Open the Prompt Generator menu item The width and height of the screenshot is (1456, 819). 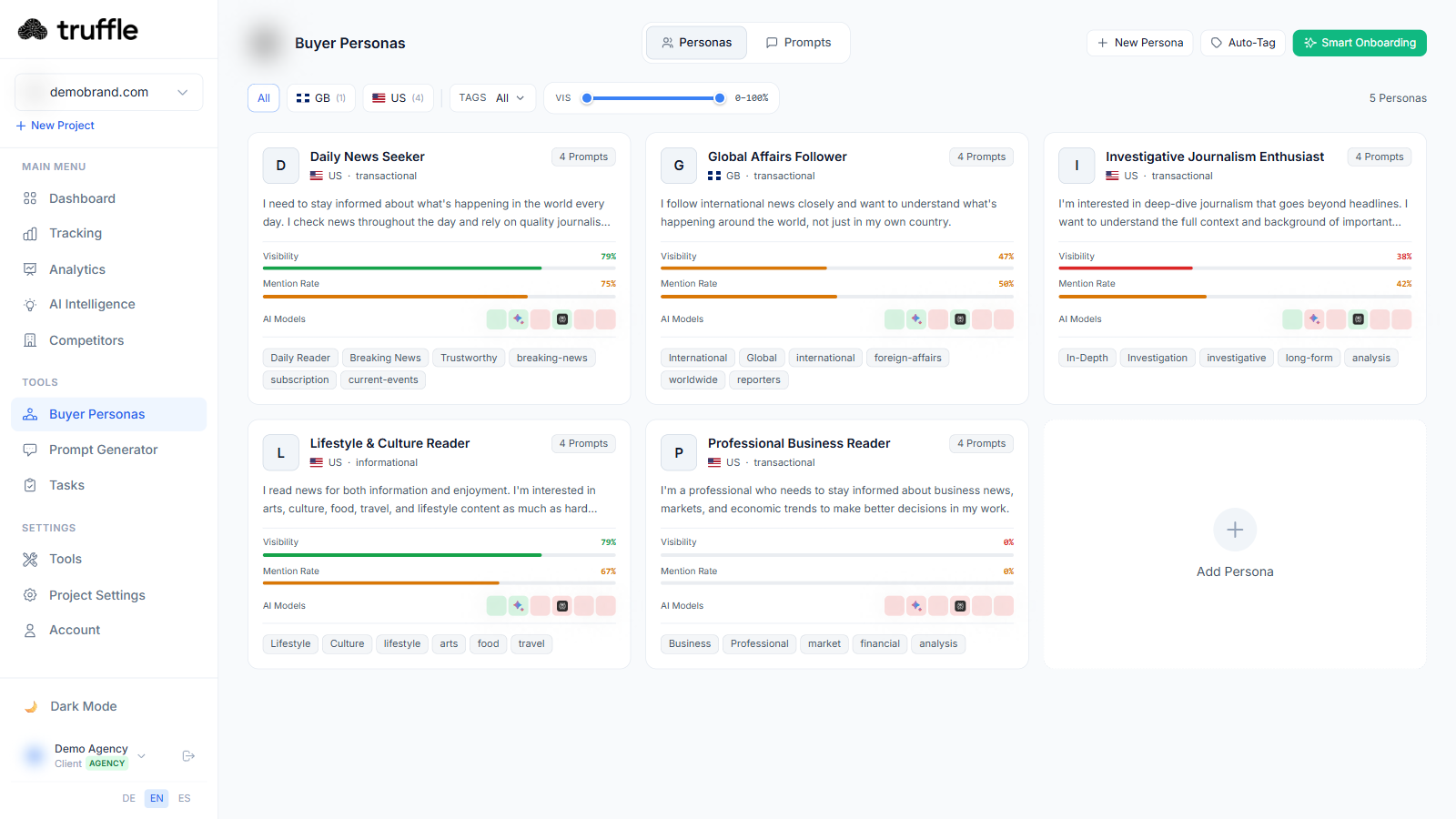pyautogui.click(x=109, y=450)
